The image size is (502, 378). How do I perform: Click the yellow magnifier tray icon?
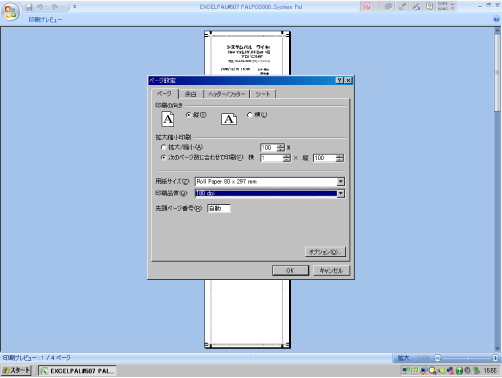[x=432, y=370]
